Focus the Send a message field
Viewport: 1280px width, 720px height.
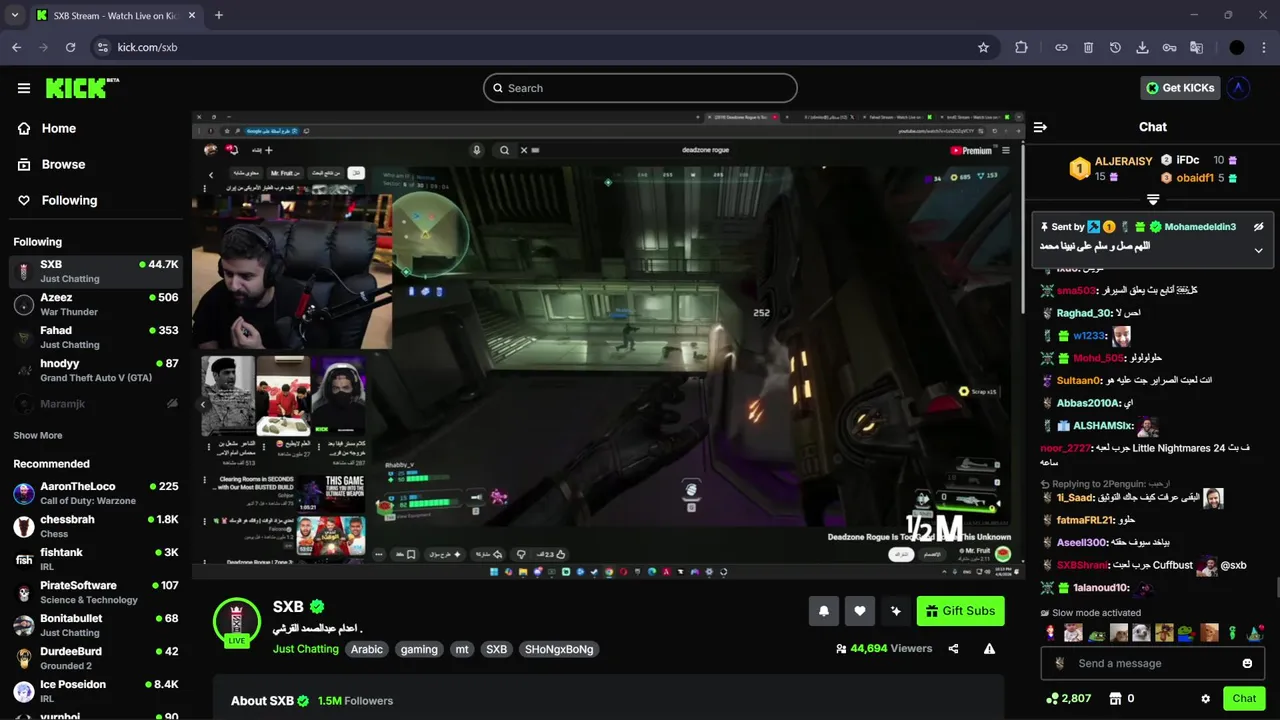(1152, 663)
